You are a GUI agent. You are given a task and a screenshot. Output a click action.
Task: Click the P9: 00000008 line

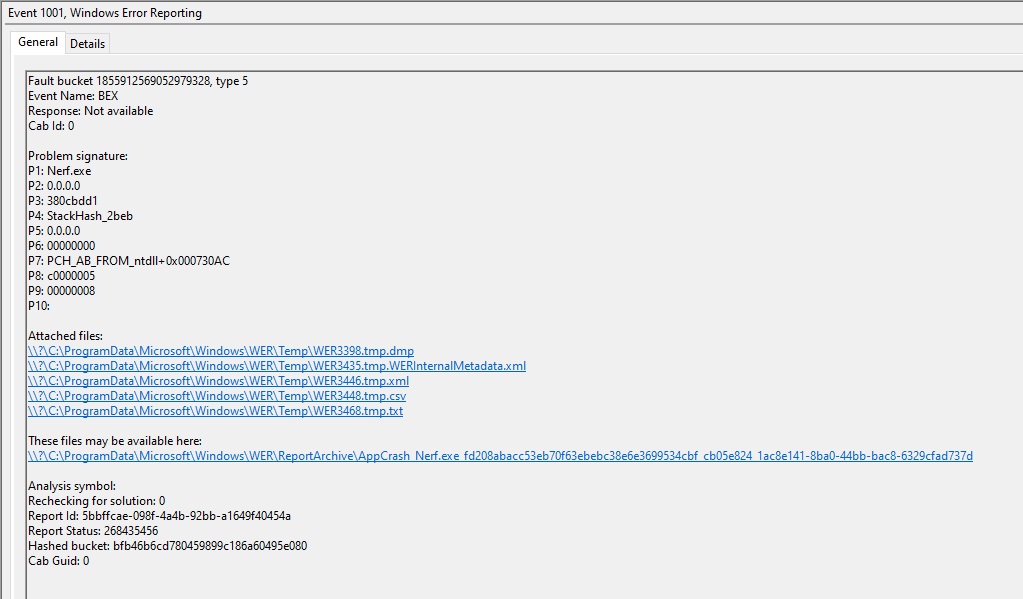click(61, 291)
